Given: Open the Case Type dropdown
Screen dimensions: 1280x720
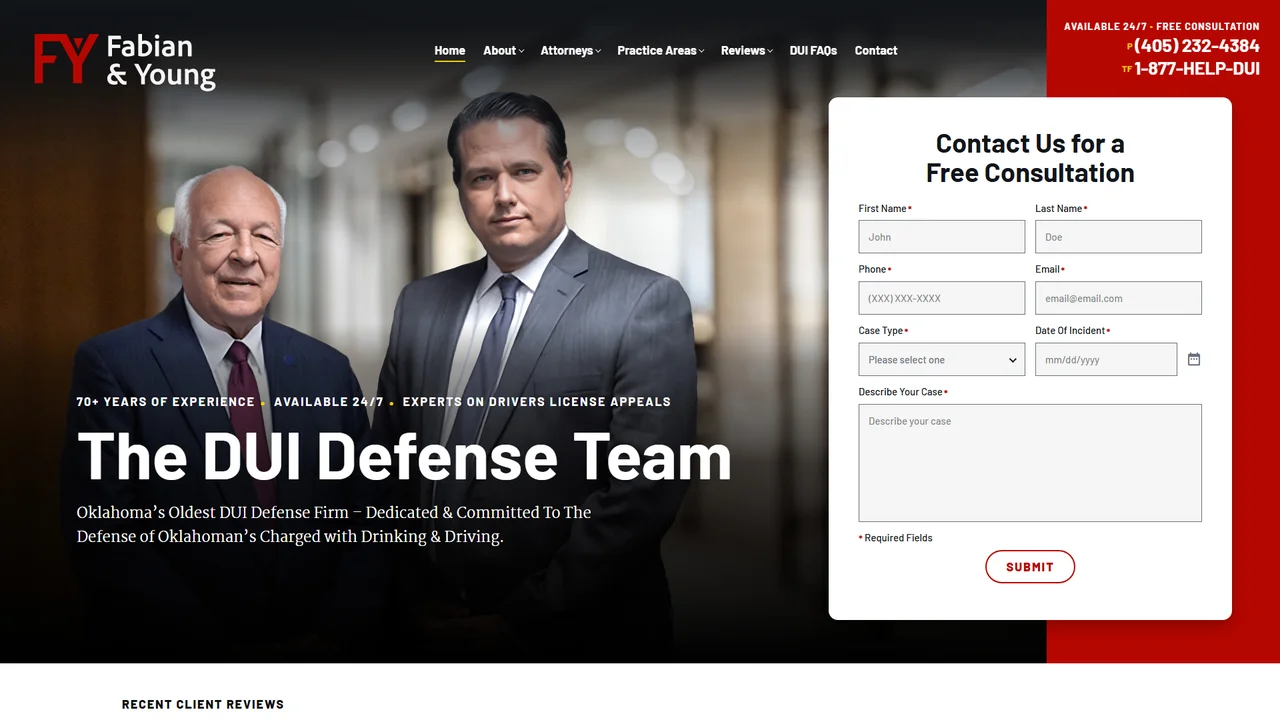Looking at the screenshot, I should pyautogui.click(x=942, y=360).
